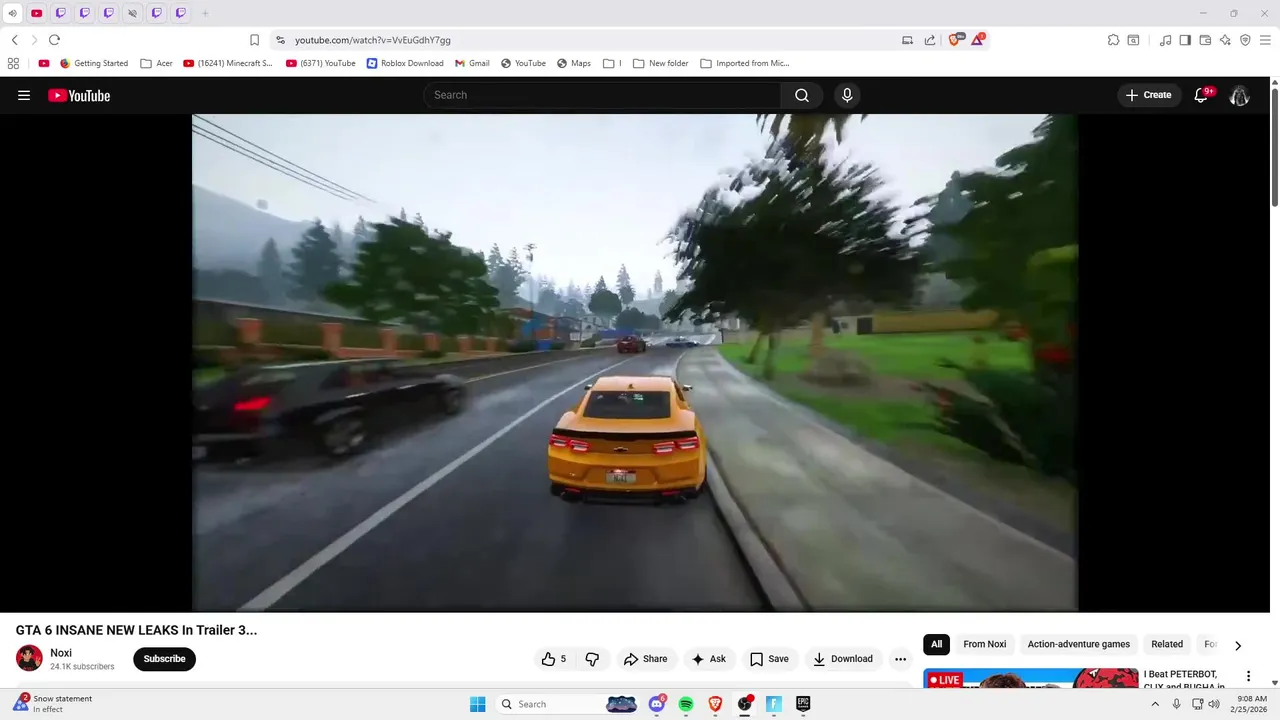Open Brave Shields lion icon
Viewport: 1280px width, 720px height.
pyautogui.click(x=955, y=40)
